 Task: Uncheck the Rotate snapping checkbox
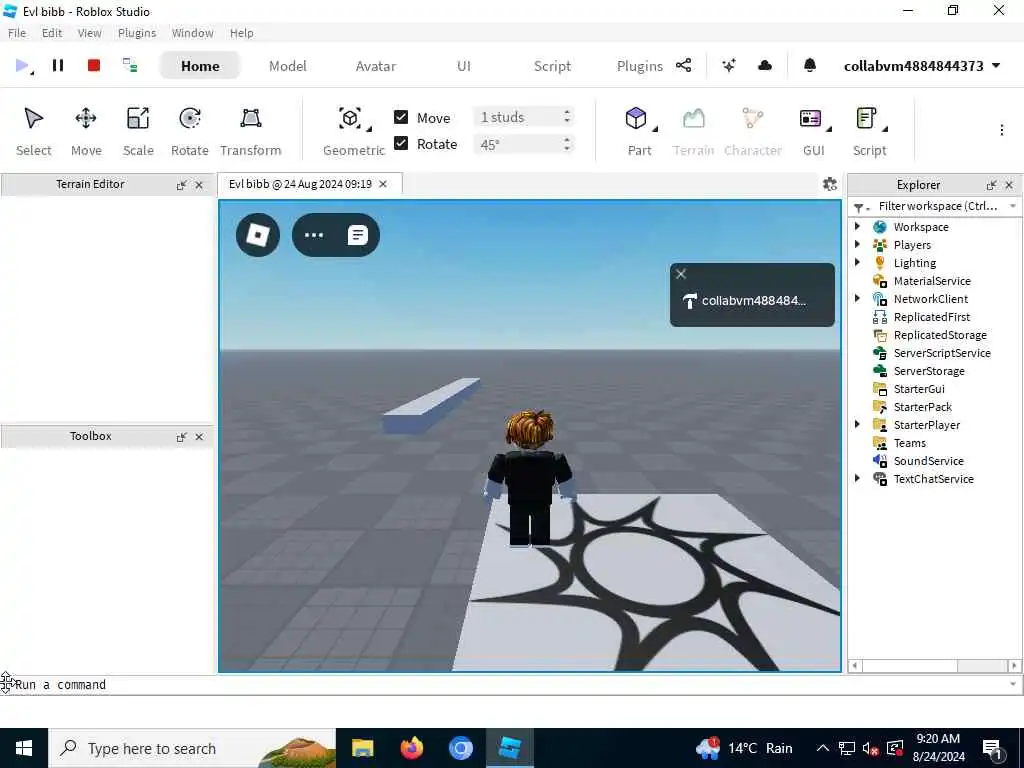[x=401, y=143]
